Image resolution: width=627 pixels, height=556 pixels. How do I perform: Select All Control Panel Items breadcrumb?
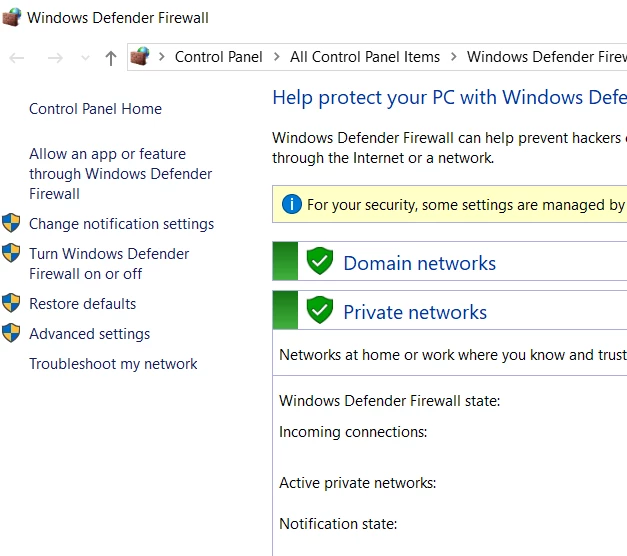[x=365, y=57]
